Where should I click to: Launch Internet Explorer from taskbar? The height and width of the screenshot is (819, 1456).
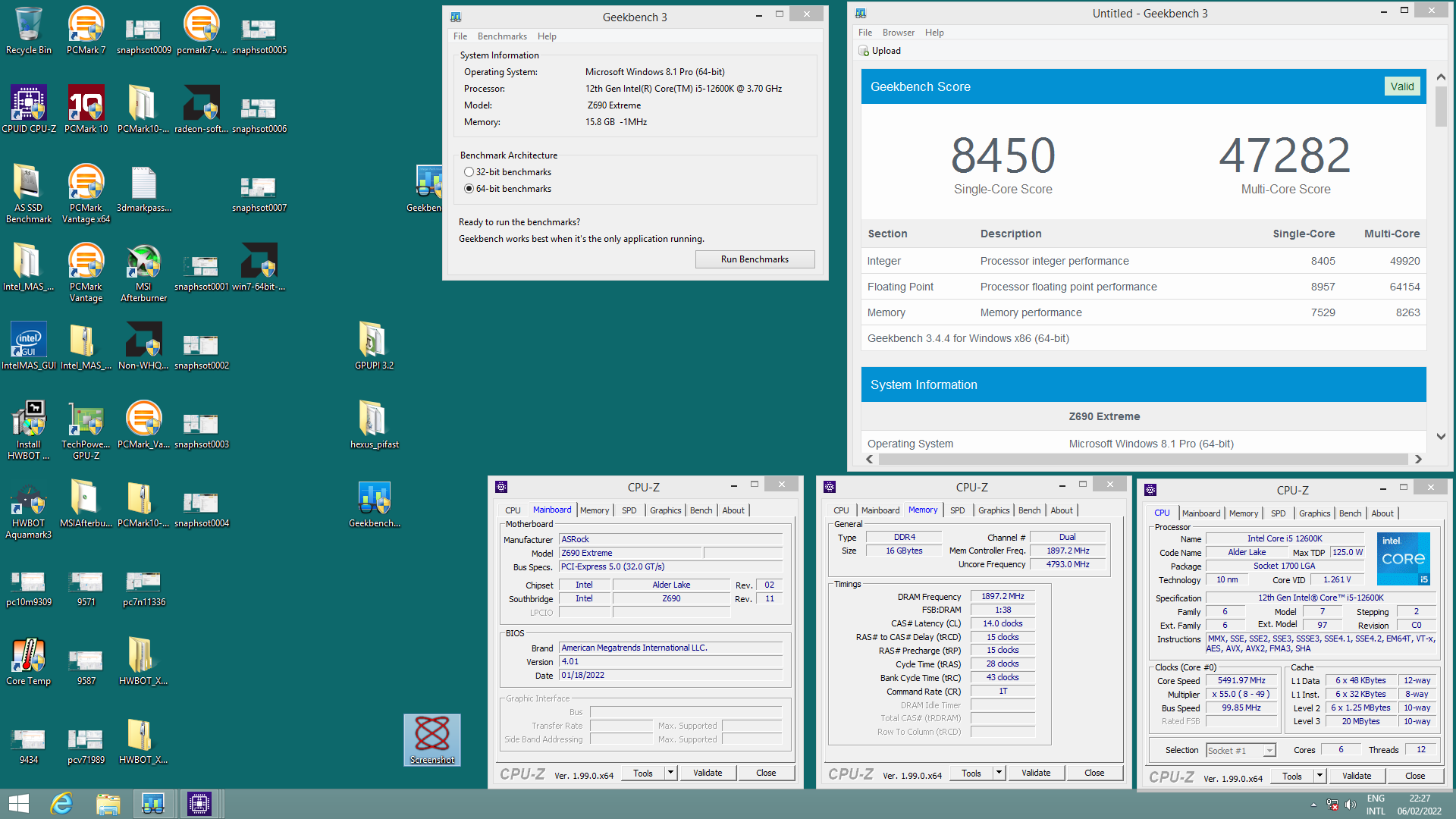[61, 804]
